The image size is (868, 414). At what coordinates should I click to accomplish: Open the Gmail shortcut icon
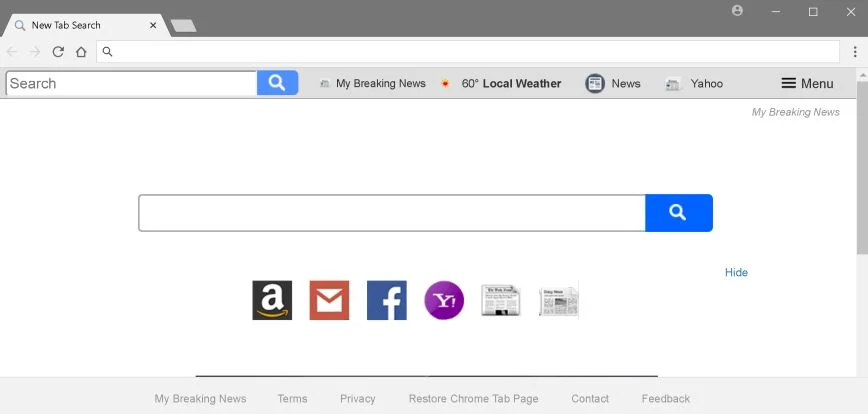pyautogui.click(x=329, y=300)
